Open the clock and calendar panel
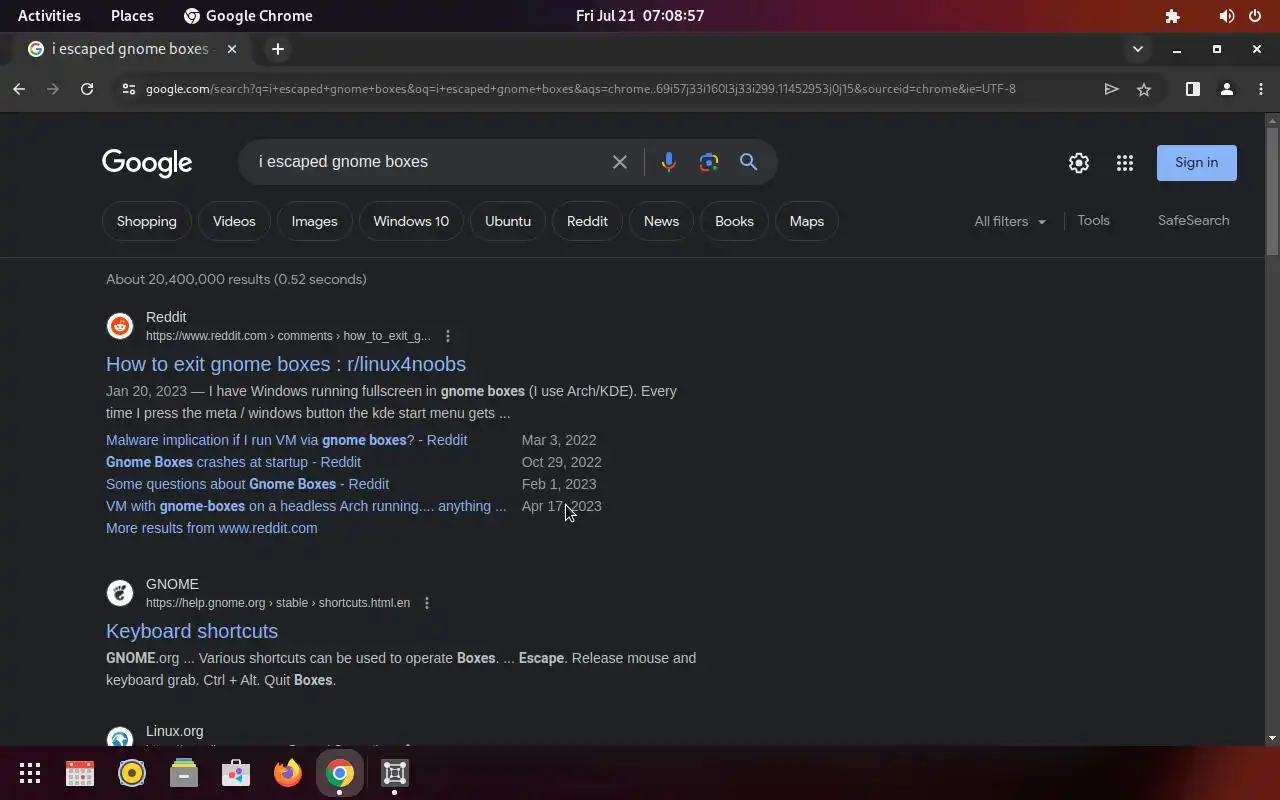 tap(640, 16)
